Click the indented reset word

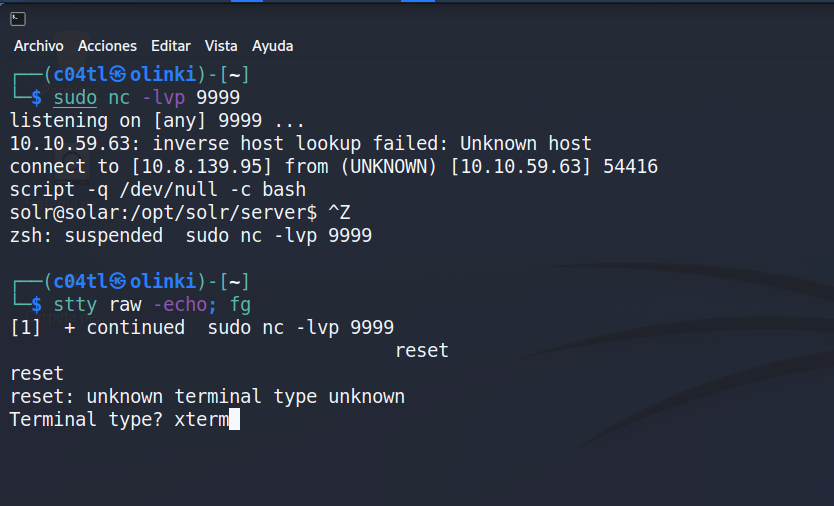(x=421, y=351)
